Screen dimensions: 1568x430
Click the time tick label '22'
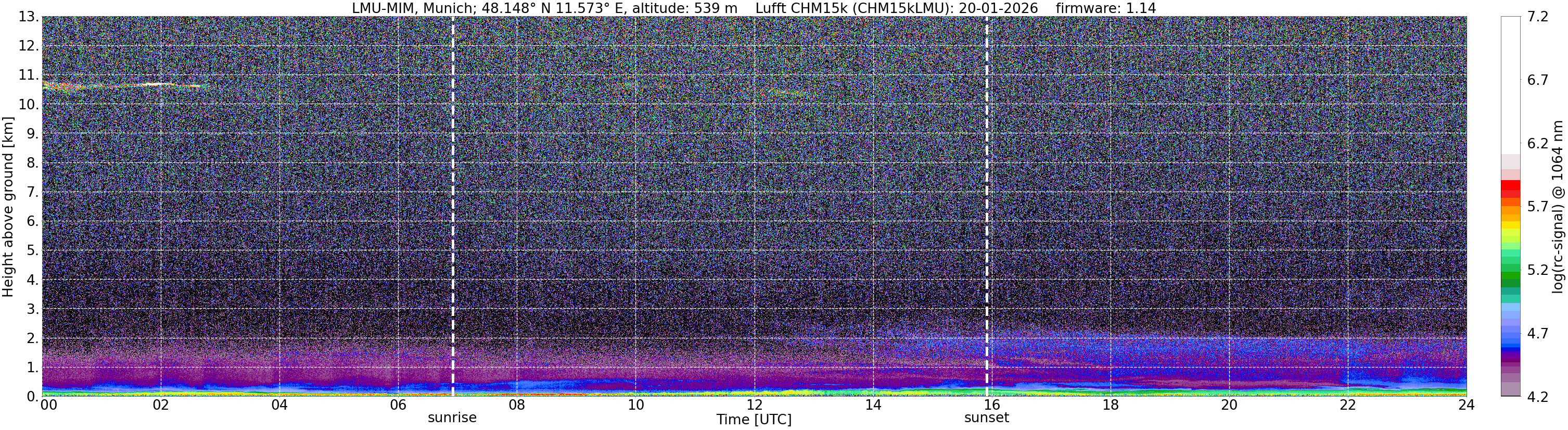click(1348, 405)
